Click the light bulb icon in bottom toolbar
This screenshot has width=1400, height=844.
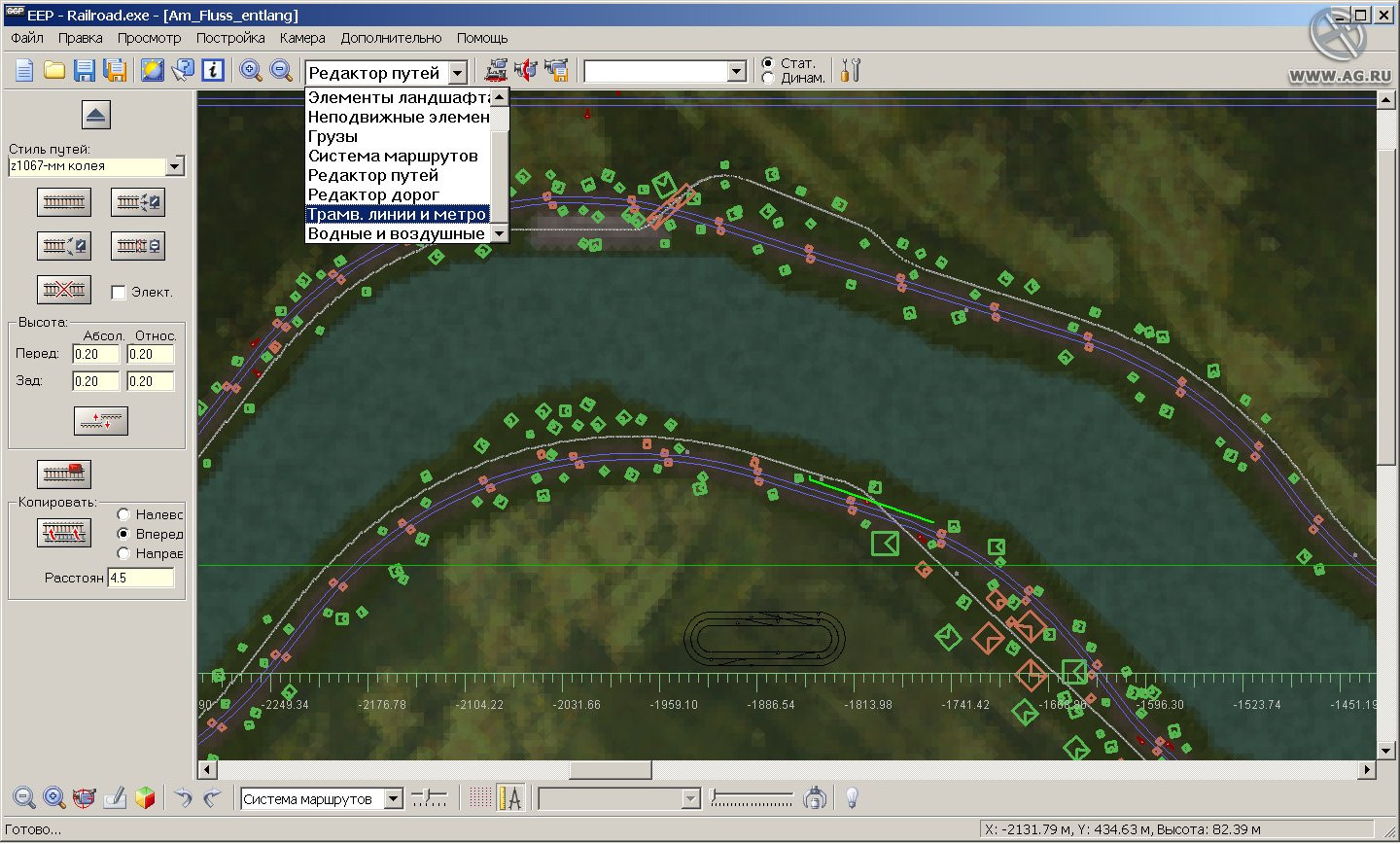tap(852, 798)
